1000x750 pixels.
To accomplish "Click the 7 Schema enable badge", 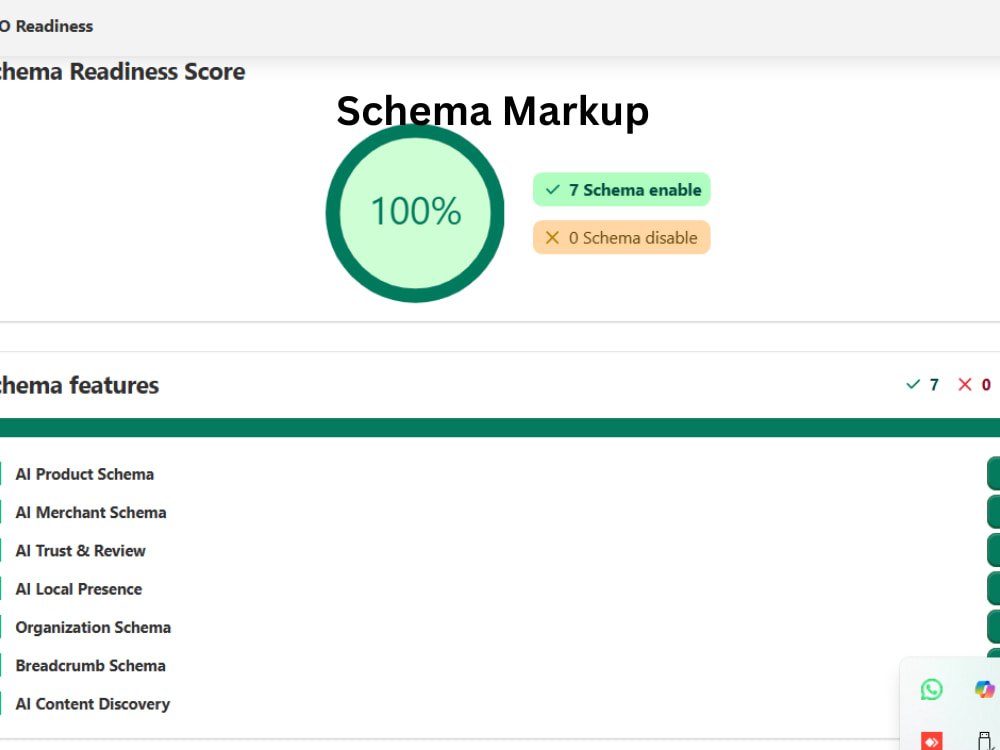I will [x=621, y=189].
